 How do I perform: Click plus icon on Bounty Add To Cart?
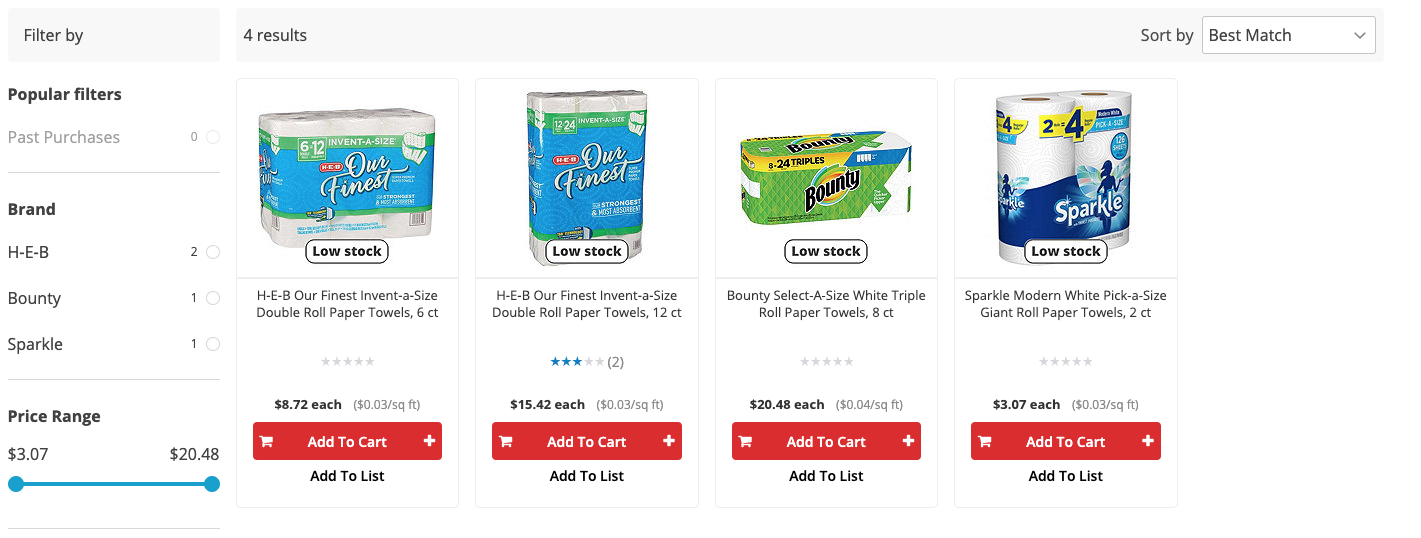pos(908,441)
